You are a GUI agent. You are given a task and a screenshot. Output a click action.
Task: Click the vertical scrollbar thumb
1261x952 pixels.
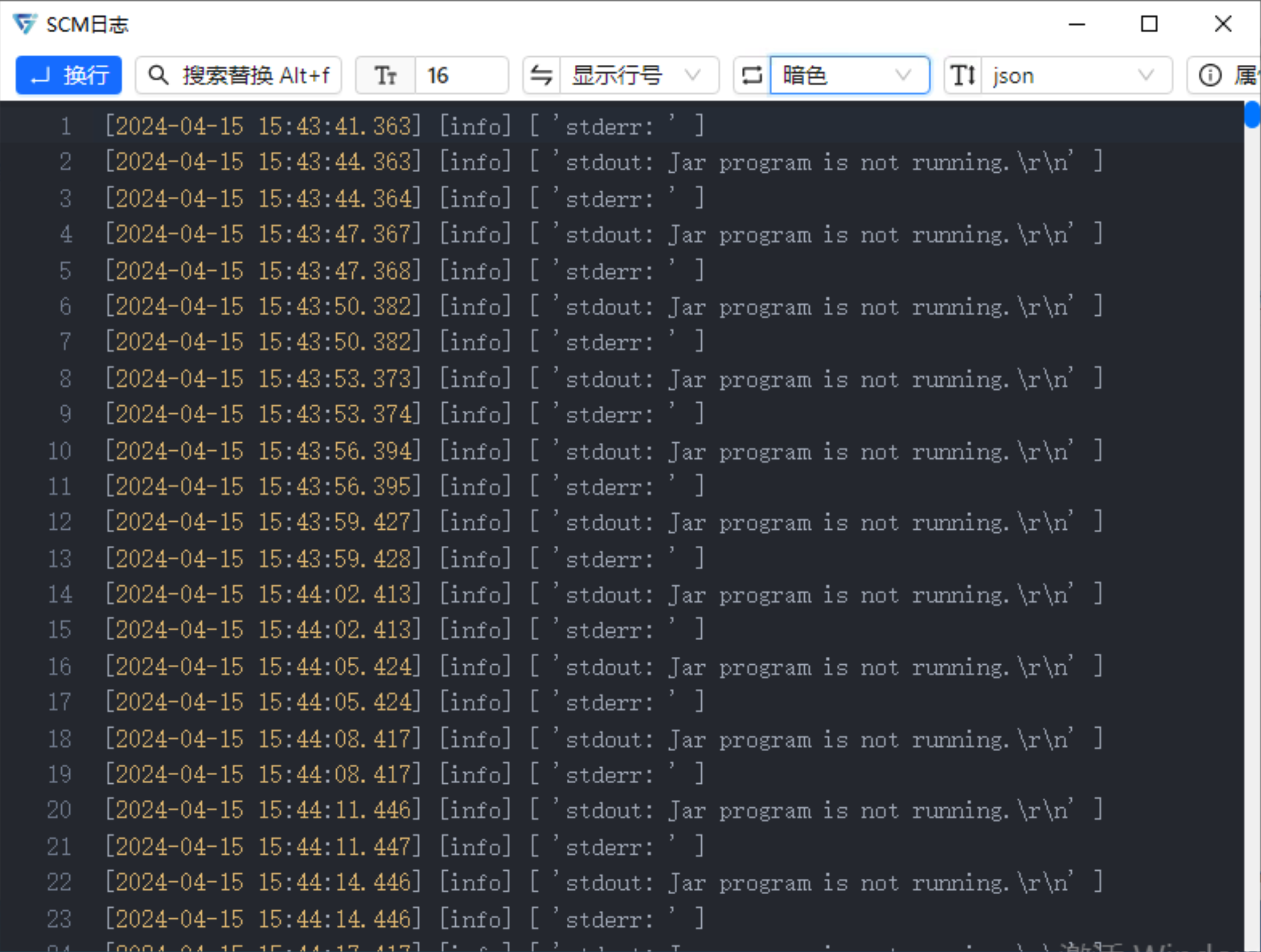[1252, 114]
